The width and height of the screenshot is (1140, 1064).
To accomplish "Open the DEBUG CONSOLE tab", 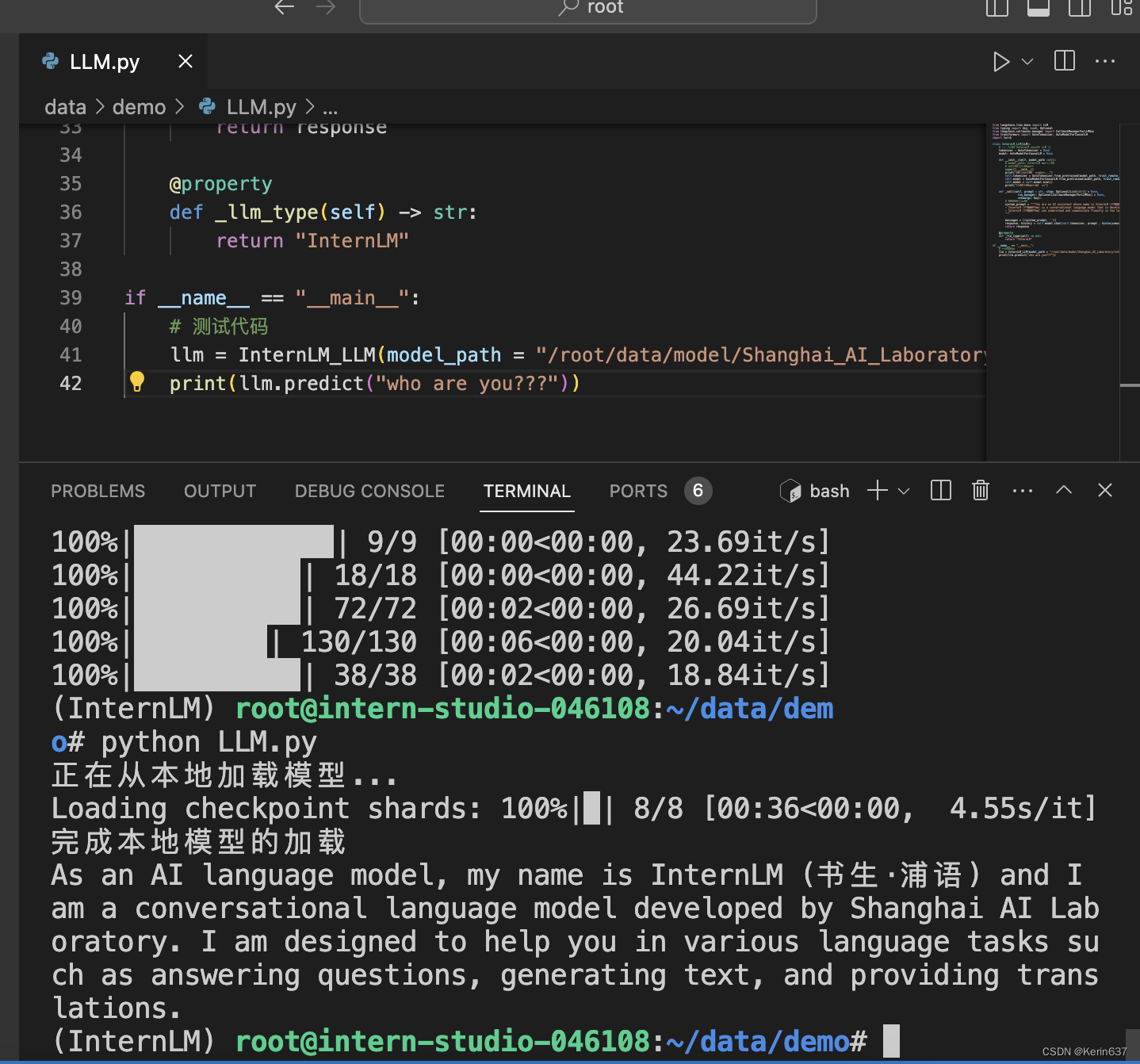I will [369, 492].
